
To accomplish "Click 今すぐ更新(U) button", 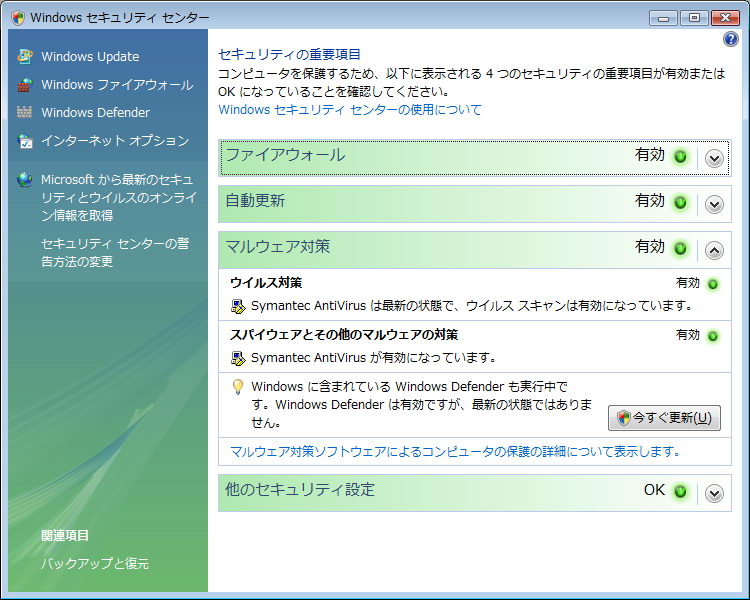I will pos(664,418).
